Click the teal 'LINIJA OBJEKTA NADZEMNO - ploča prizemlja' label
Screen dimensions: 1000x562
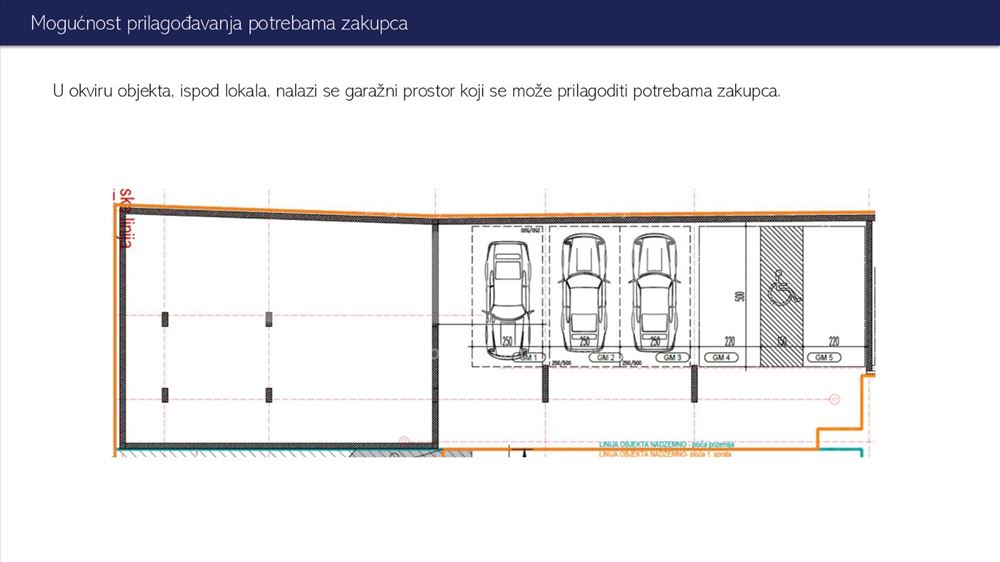point(666,444)
